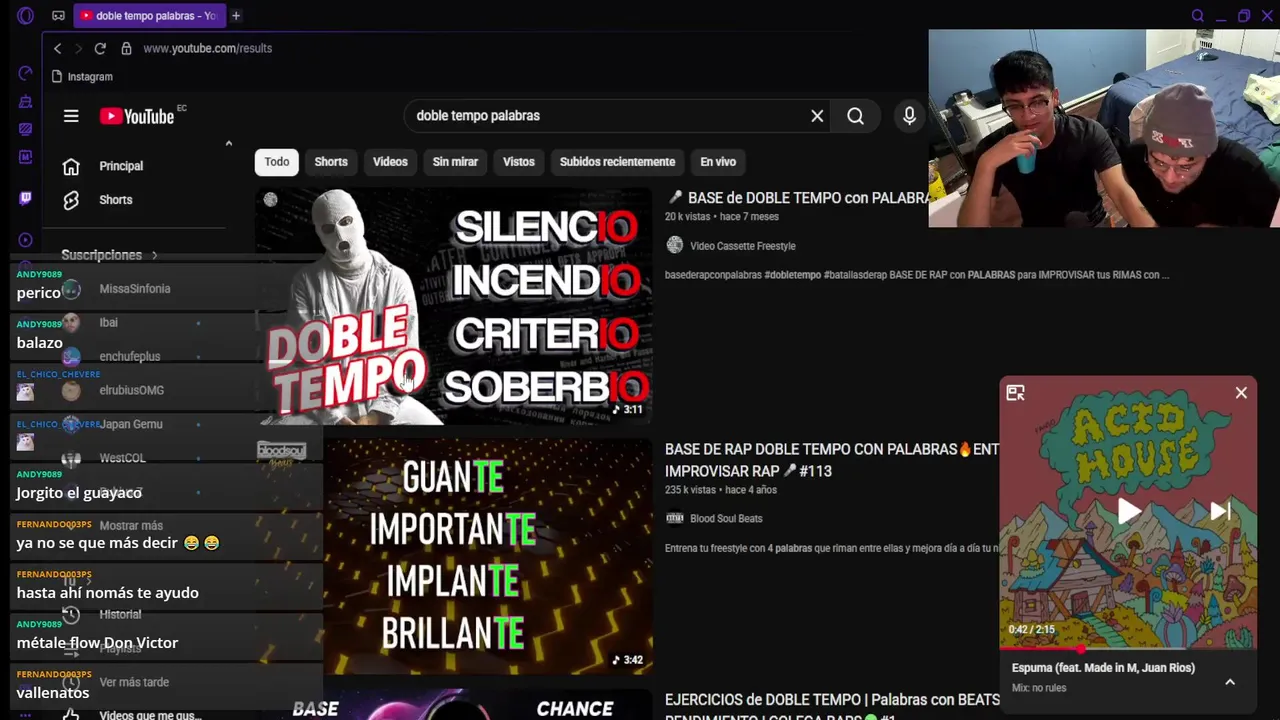Open the Opera search-tabs magnifier icon
The height and width of the screenshot is (720, 1280).
1197,16
